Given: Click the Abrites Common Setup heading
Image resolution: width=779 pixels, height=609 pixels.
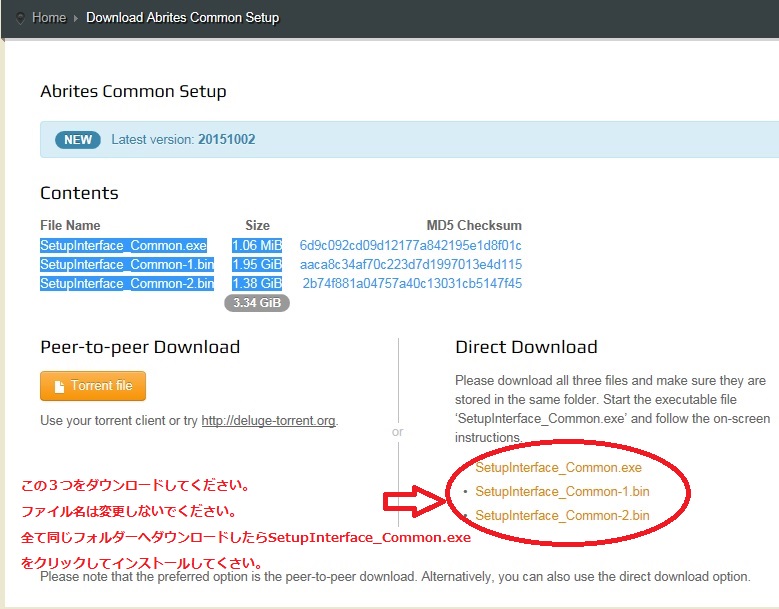Looking at the screenshot, I should 133,91.
